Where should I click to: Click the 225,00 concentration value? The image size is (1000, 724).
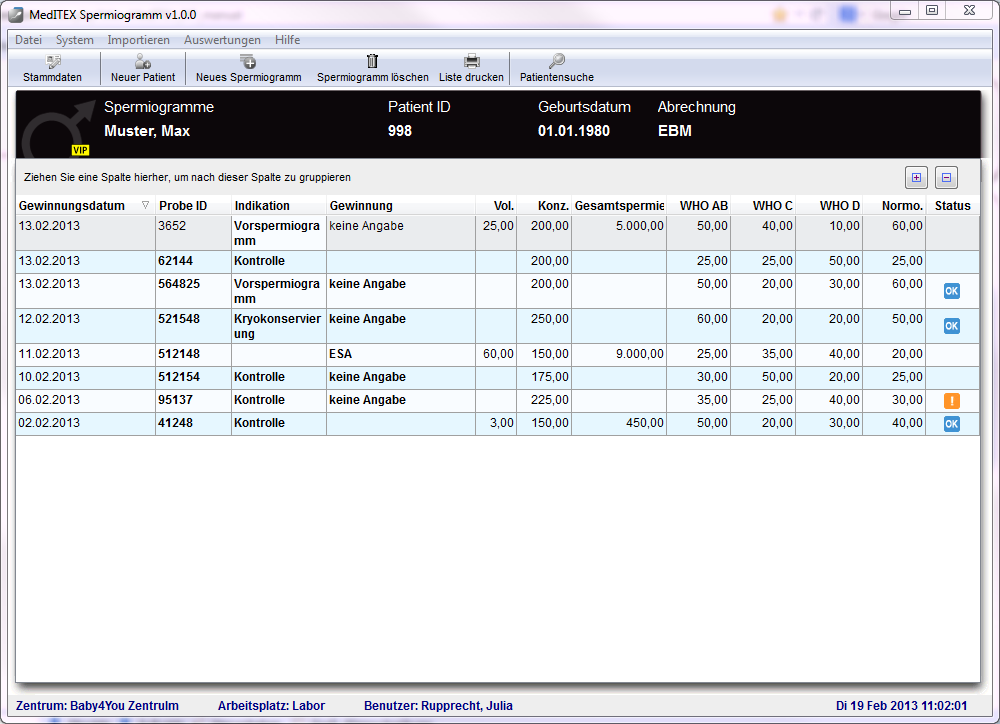click(550, 400)
